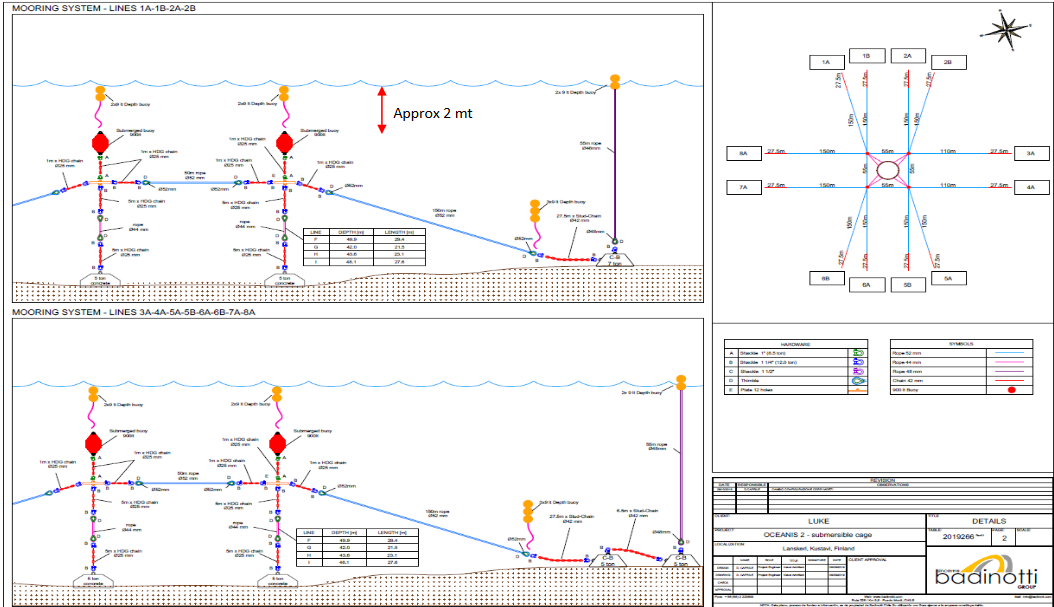Click the red cage center in plan view

pyautogui.click(x=887, y=170)
